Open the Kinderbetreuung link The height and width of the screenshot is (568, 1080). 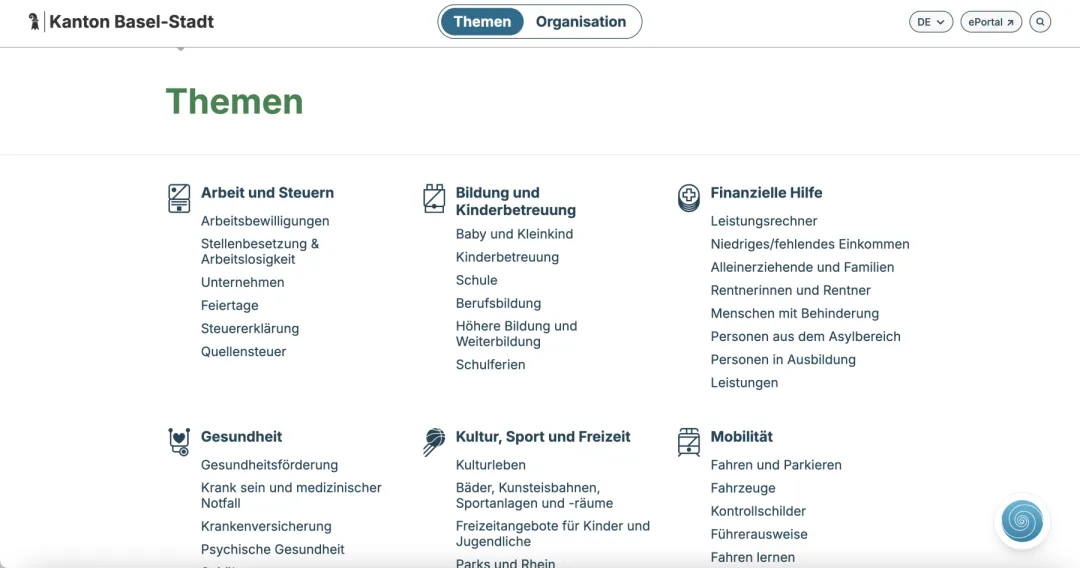click(x=507, y=257)
